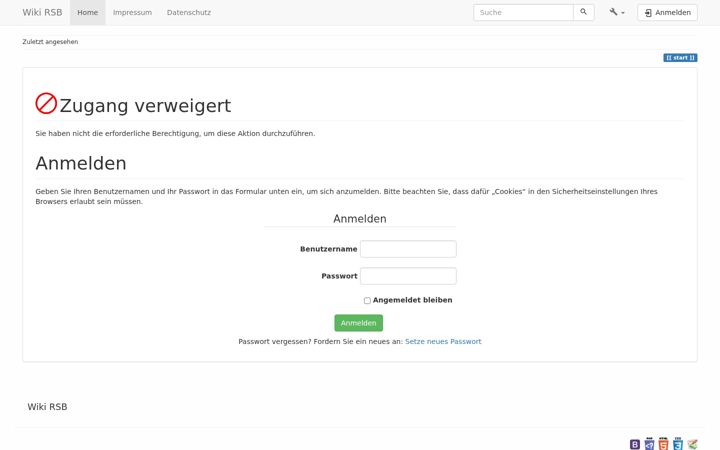Click the Wiki RSB footer title
720x450 pixels.
47,407
